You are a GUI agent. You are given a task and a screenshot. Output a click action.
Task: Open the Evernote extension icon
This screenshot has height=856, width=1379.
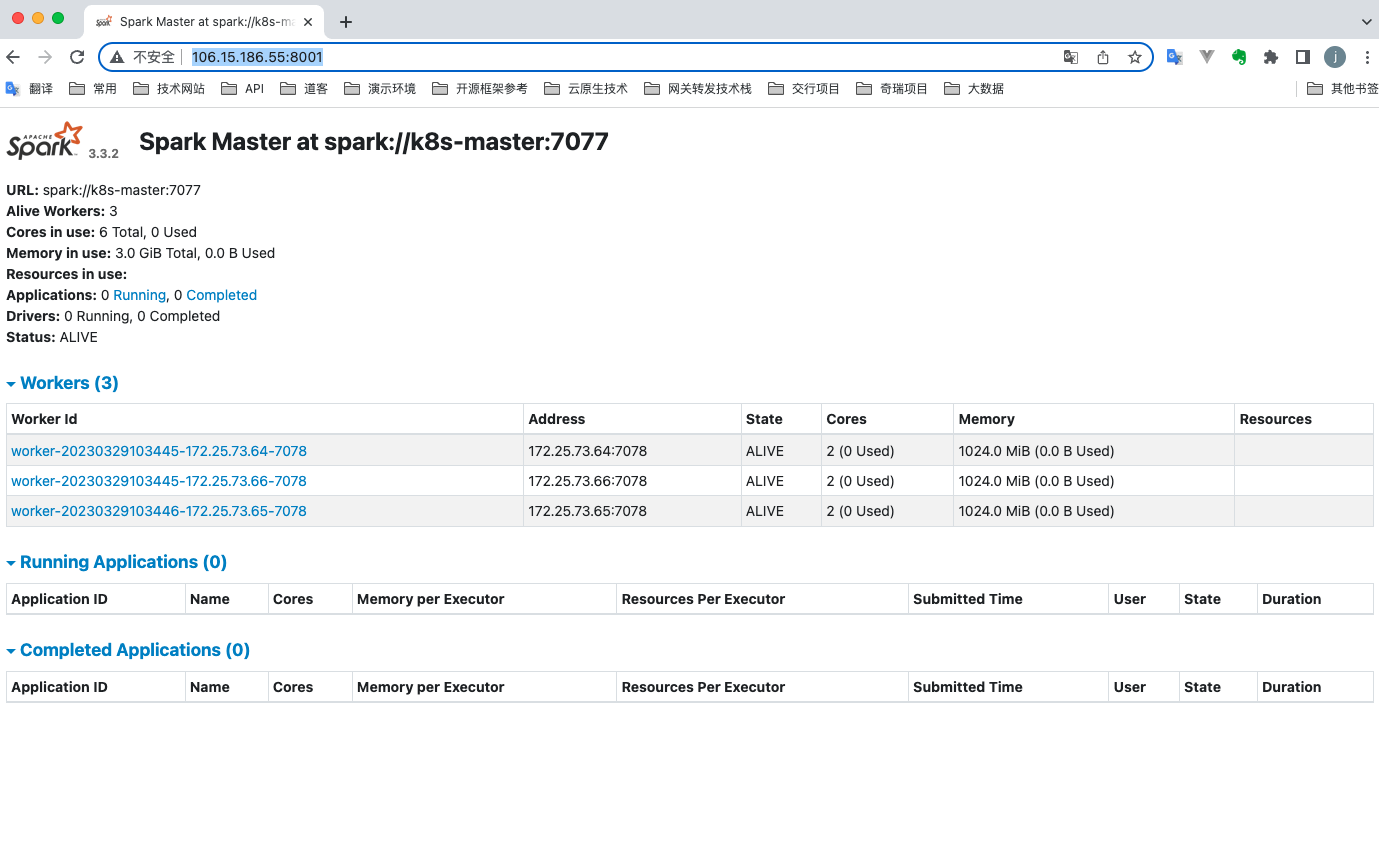(1239, 57)
